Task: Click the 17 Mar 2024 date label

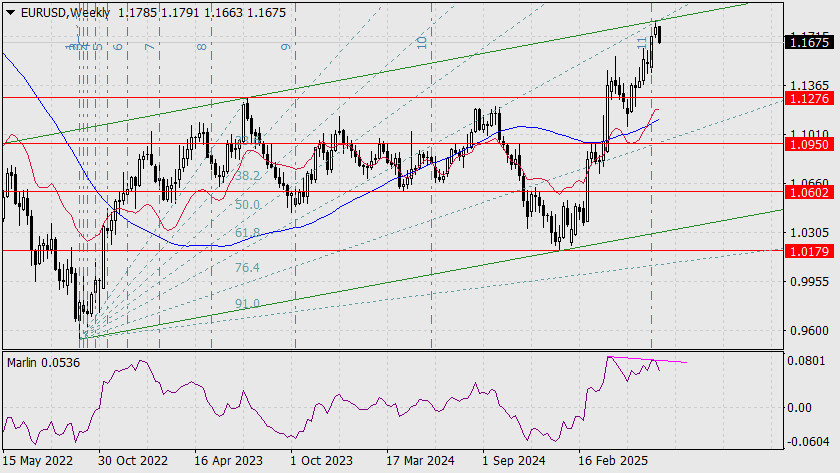Action: tap(420, 461)
